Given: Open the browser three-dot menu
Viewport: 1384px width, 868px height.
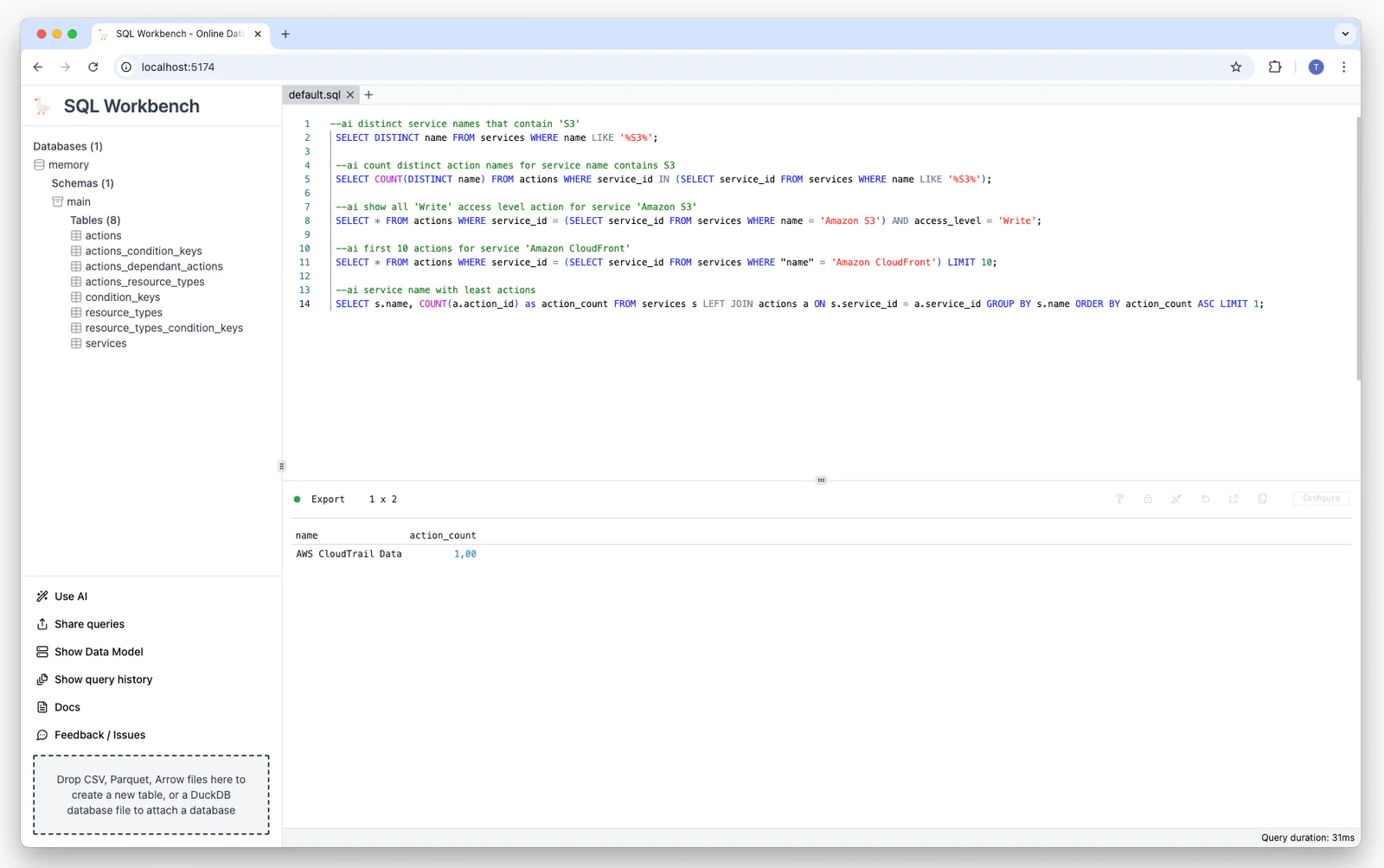Looking at the screenshot, I should [1343, 67].
